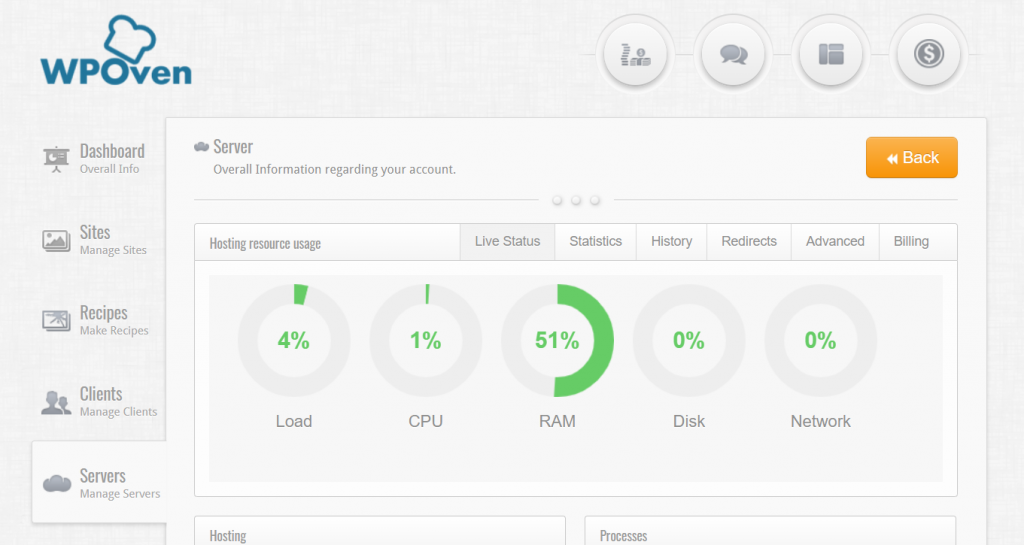The height and width of the screenshot is (545, 1024).
Task: Click the CPU label text
Action: (x=426, y=422)
